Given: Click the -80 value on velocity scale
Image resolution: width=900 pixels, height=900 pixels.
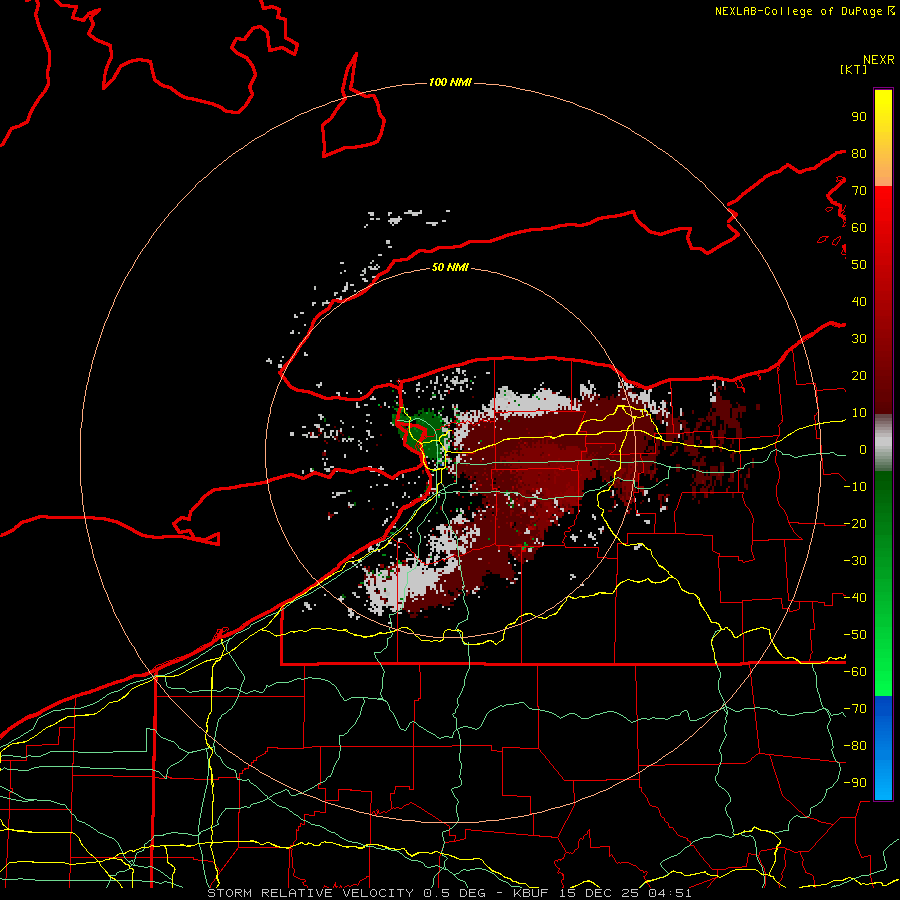Looking at the screenshot, I should tap(855, 746).
